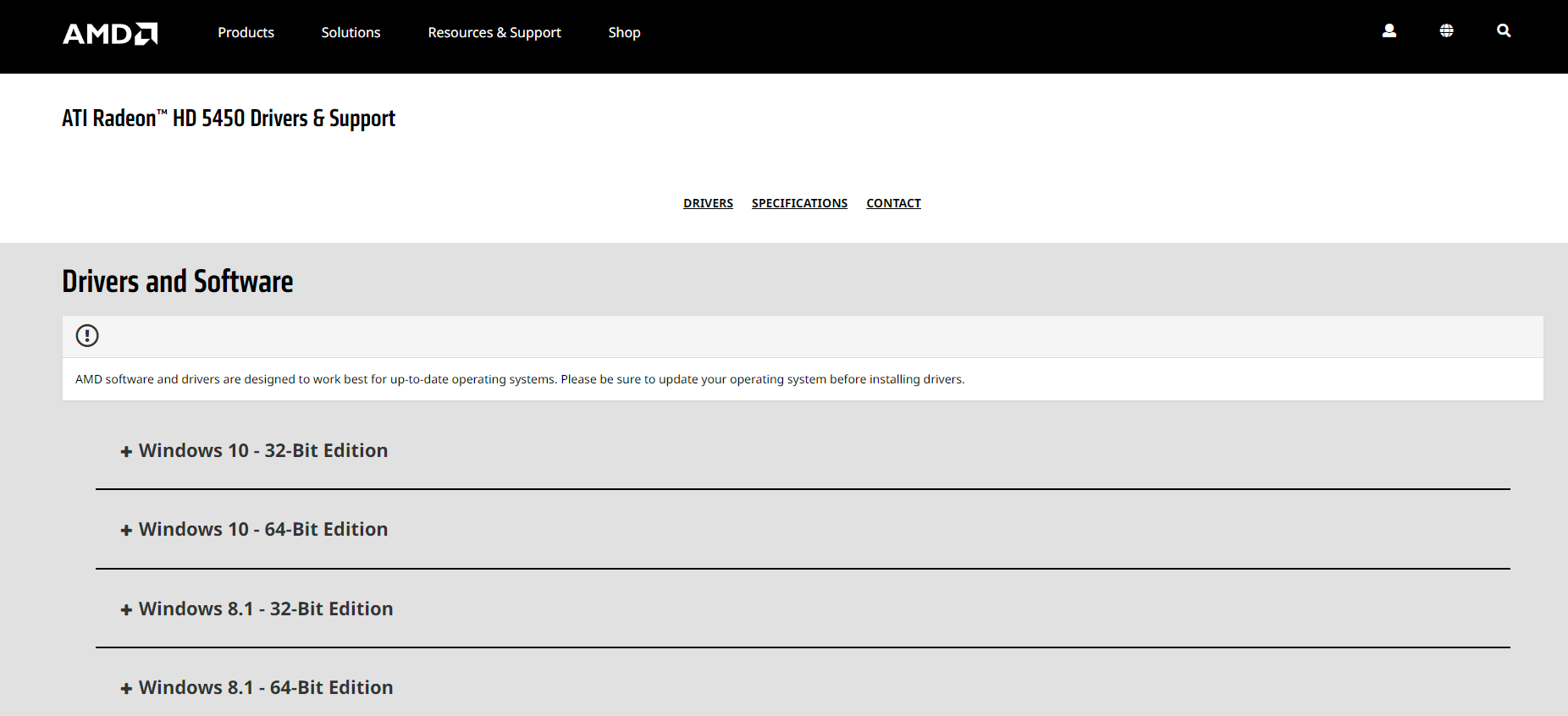Open the search magnifier icon
This screenshot has height=716, width=1568.
[x=1504, y=30]
